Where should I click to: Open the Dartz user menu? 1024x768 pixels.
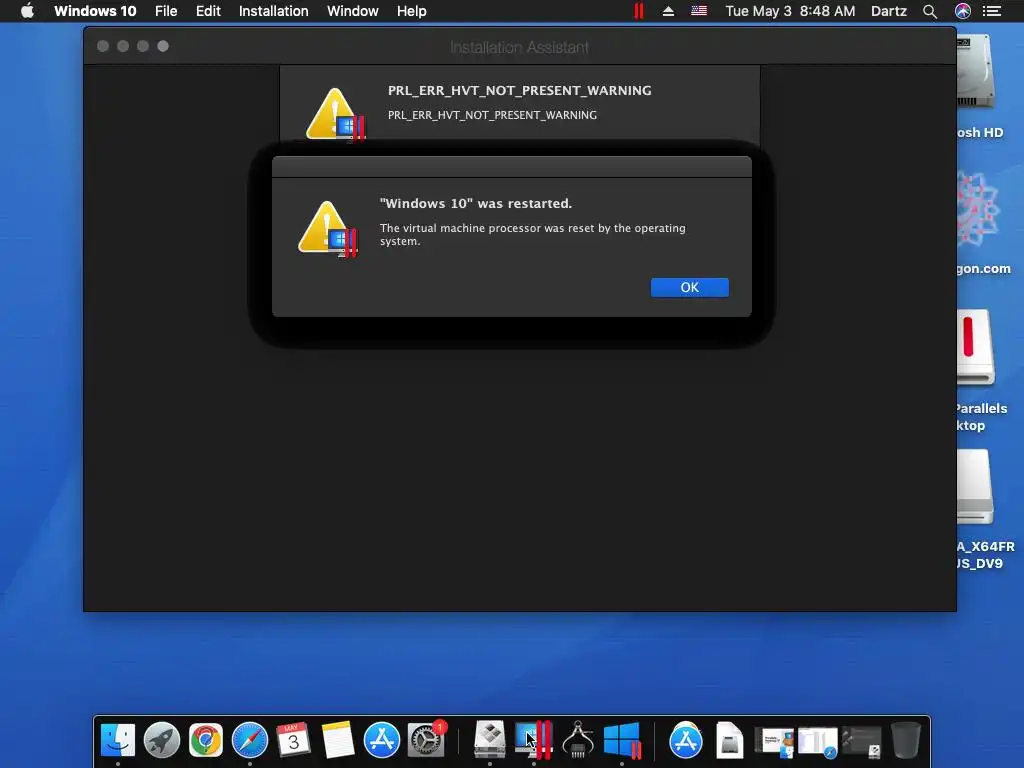tap(889, 11)
